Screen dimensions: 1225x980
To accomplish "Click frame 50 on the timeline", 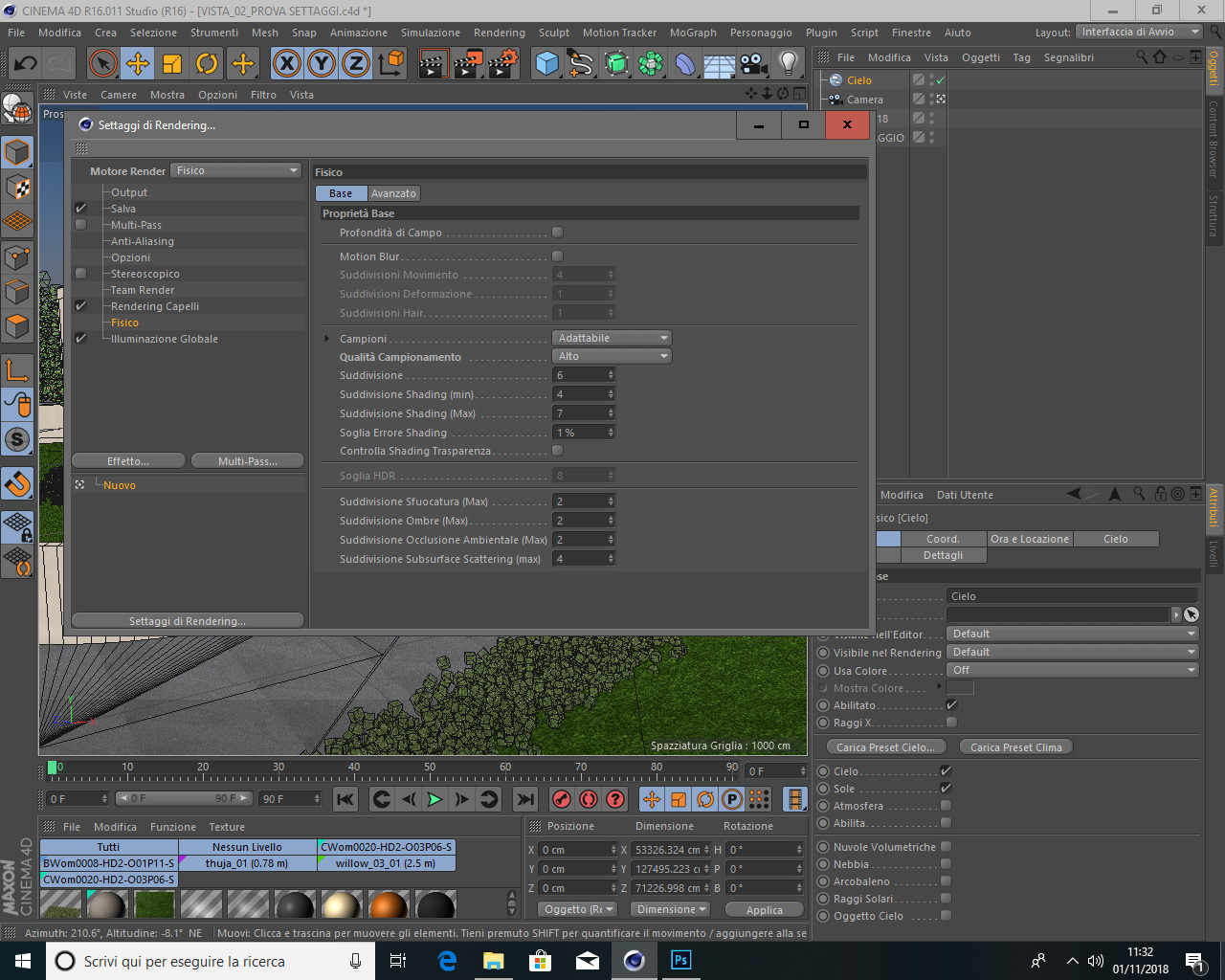I will (x=430, y=768).
